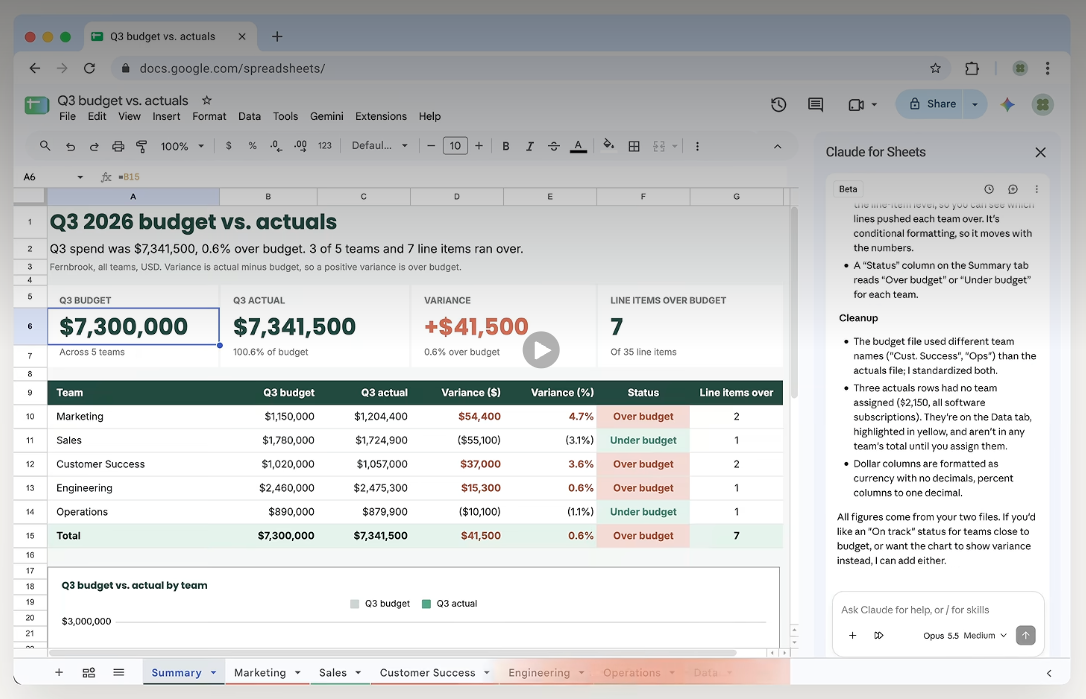The width and height of the screenshot is (1086, 699).
Task: Open the Summary tab dropdown arrow
Action: (213, 673)
